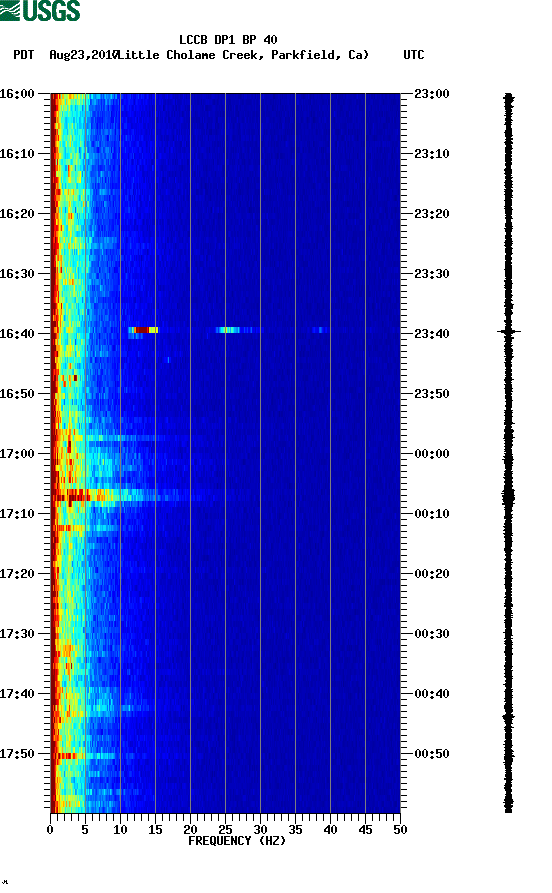
Task: Click the 'FREQUENCY (HZ)' axis label
Action: point(237,841)
